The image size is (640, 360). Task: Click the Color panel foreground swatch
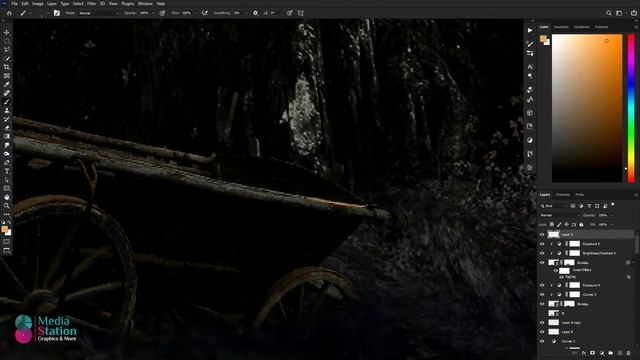(x=543, y=39)
